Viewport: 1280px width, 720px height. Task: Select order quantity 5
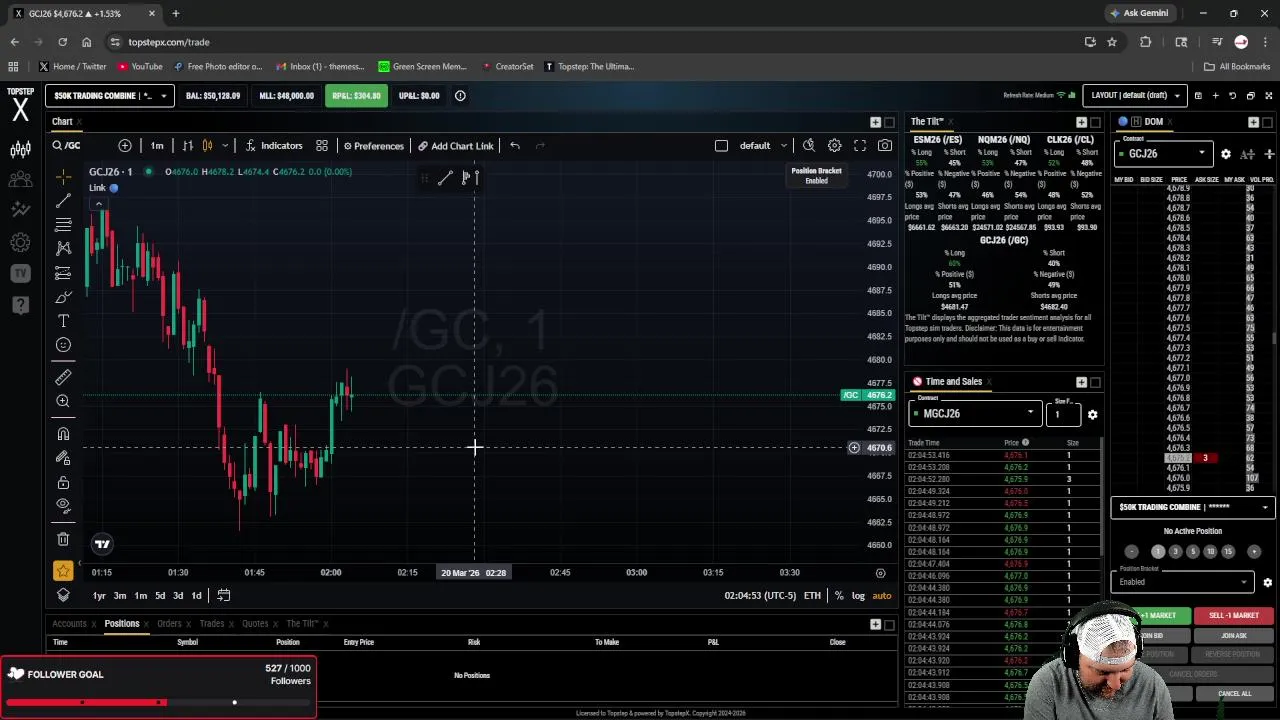1192,552
